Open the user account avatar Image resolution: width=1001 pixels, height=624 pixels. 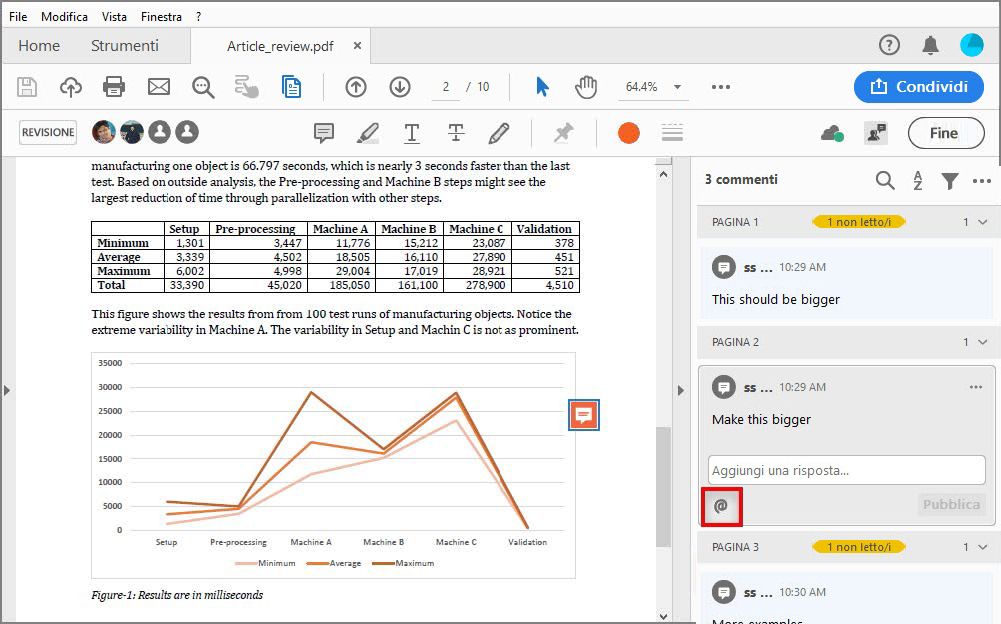point(972,45)
